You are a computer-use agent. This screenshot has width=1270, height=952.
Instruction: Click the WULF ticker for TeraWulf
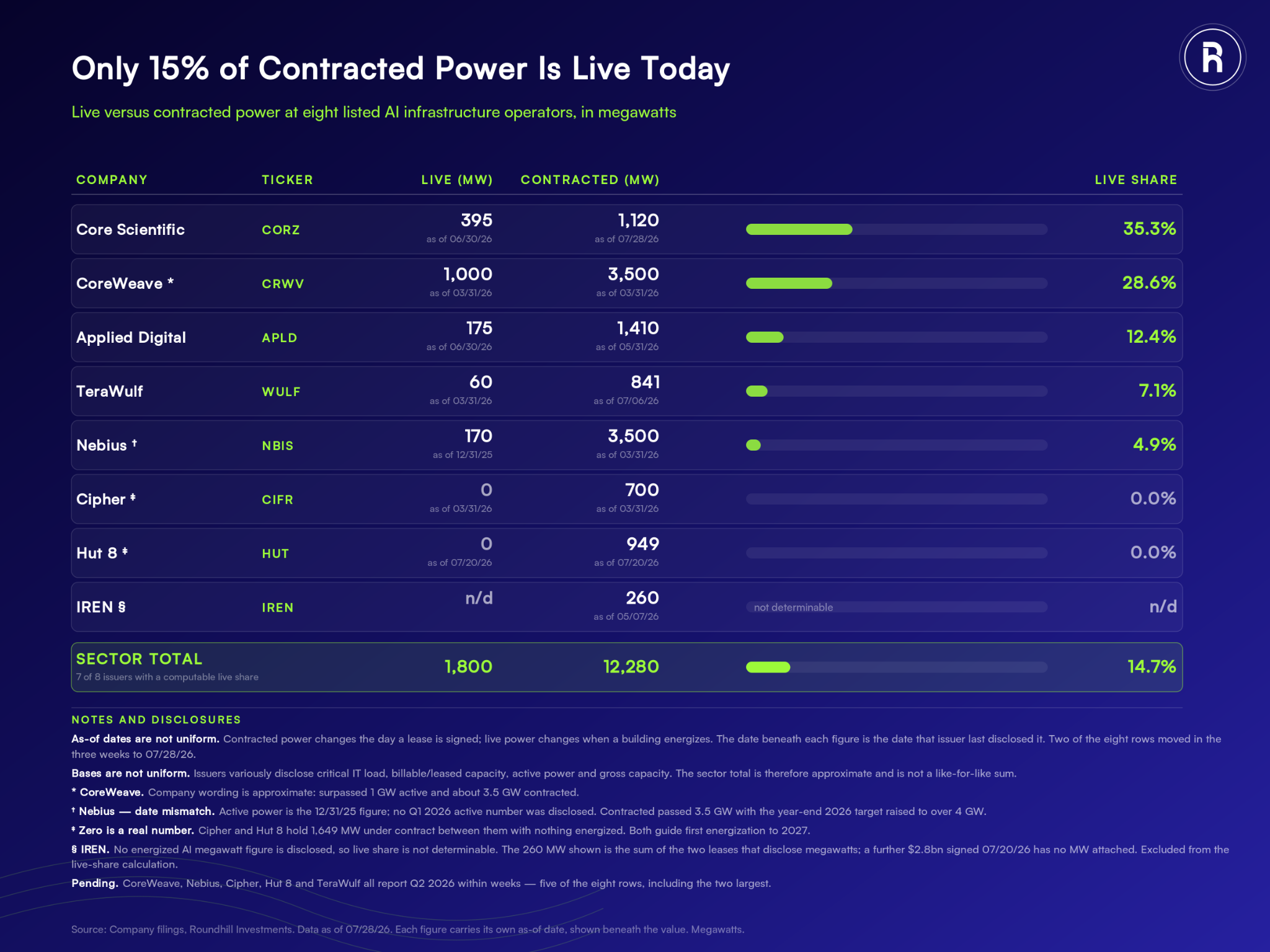[281, 392]
